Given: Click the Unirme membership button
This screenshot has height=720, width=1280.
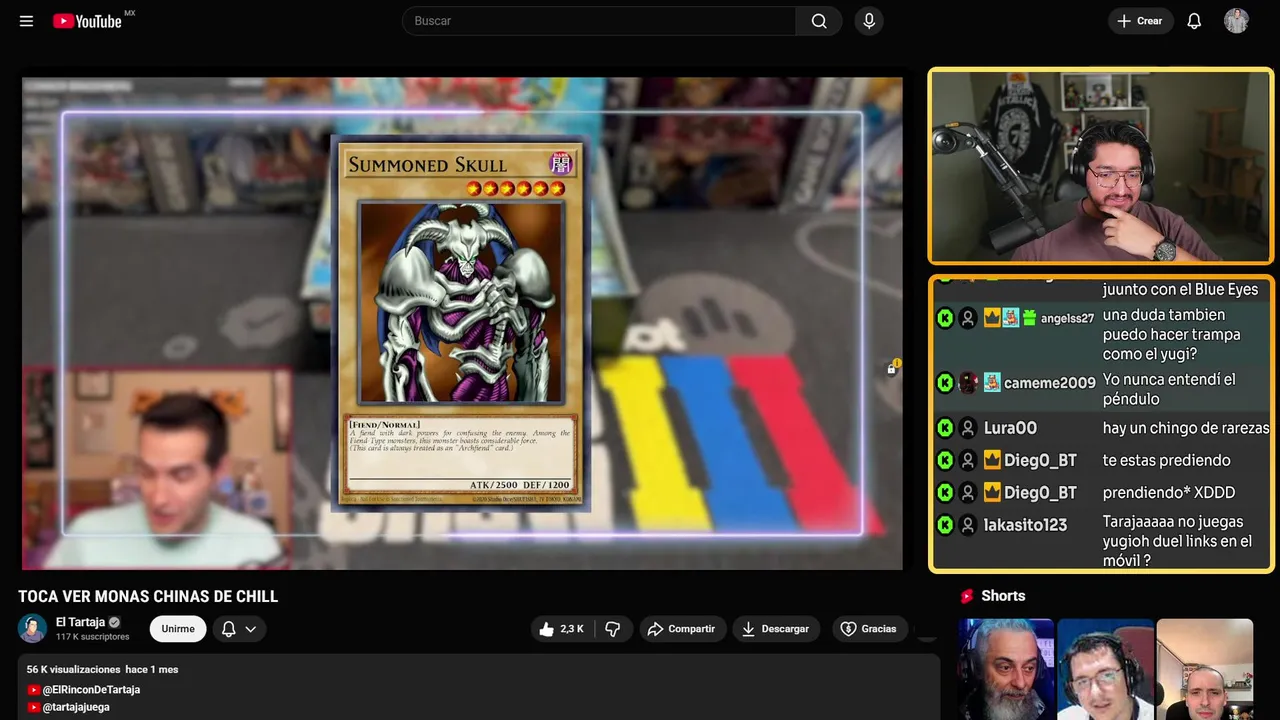Looking at the screenshot, I should coord(178,629).
